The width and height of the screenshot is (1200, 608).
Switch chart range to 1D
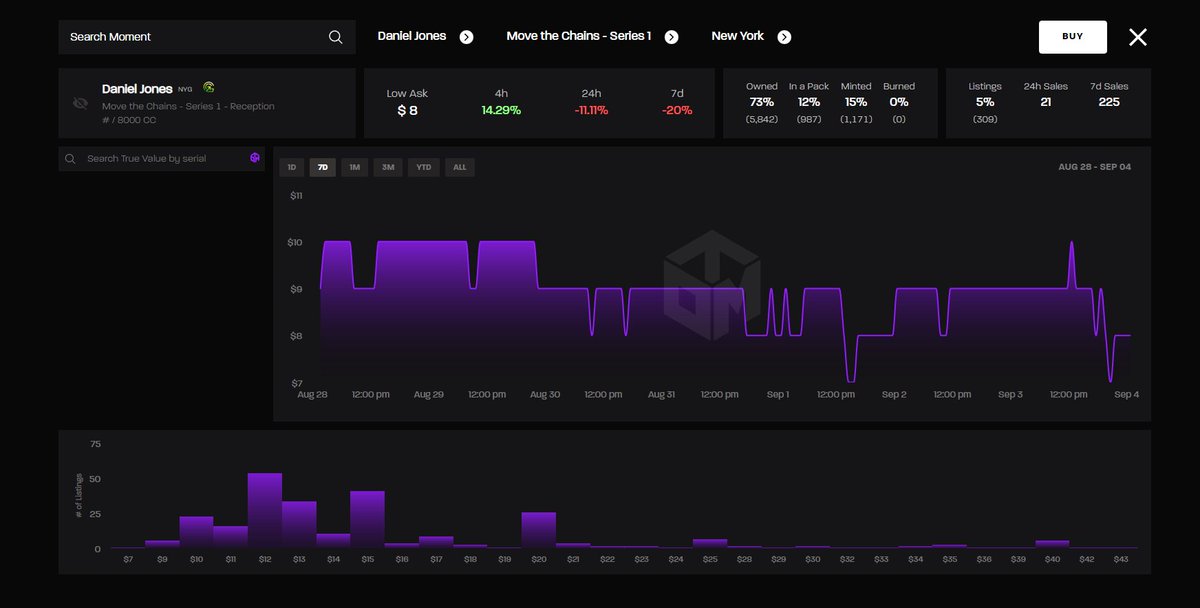[x=292, y=167]
